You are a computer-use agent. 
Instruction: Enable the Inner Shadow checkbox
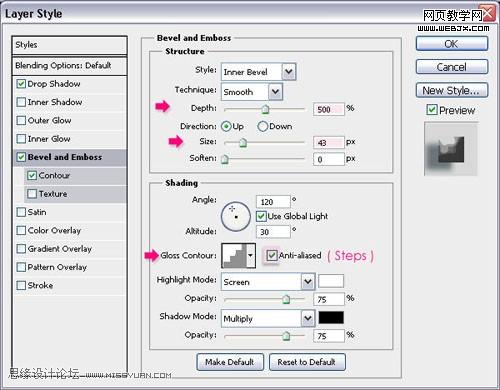click(21, 102)
